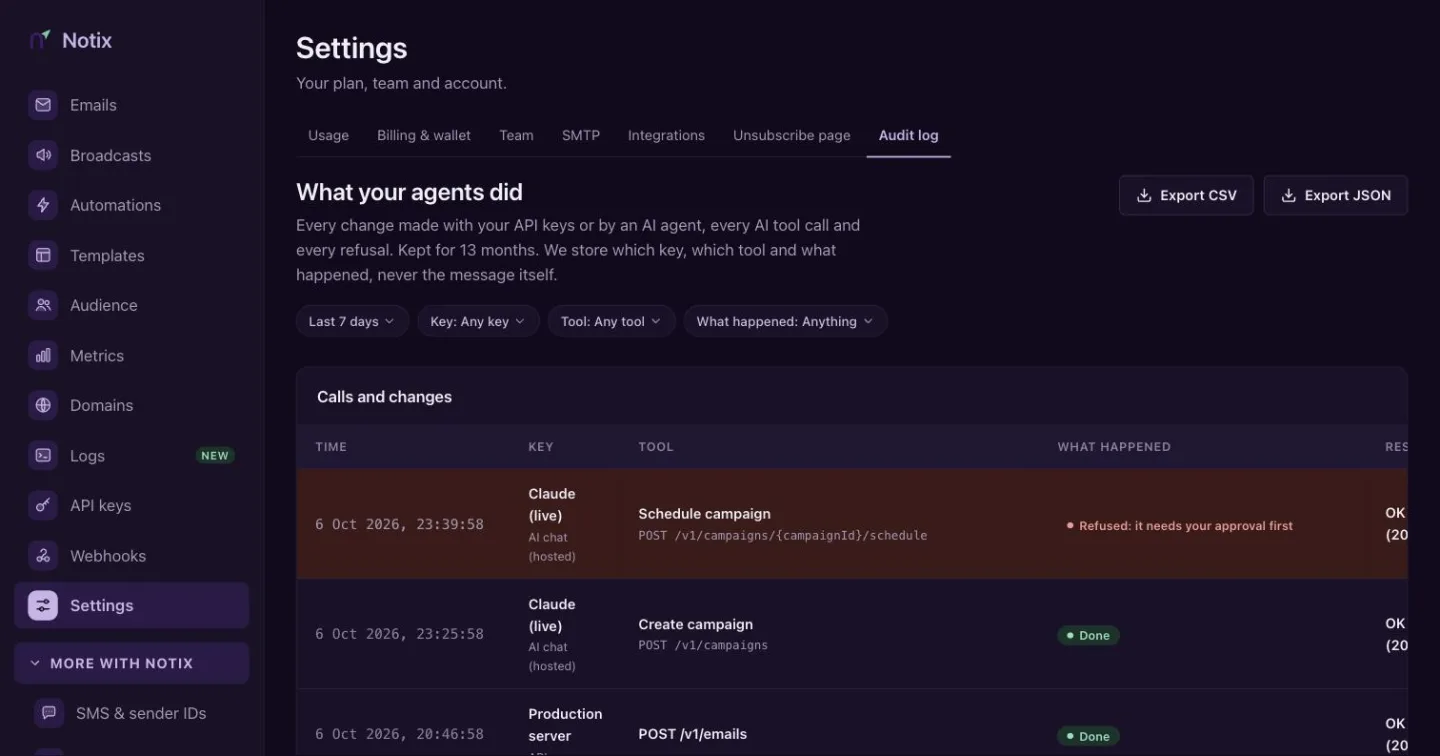Click the Schedule campaign tool name
Viewport: 1440px width, 756px height.
pyautogui.click(x=704, y=513)
